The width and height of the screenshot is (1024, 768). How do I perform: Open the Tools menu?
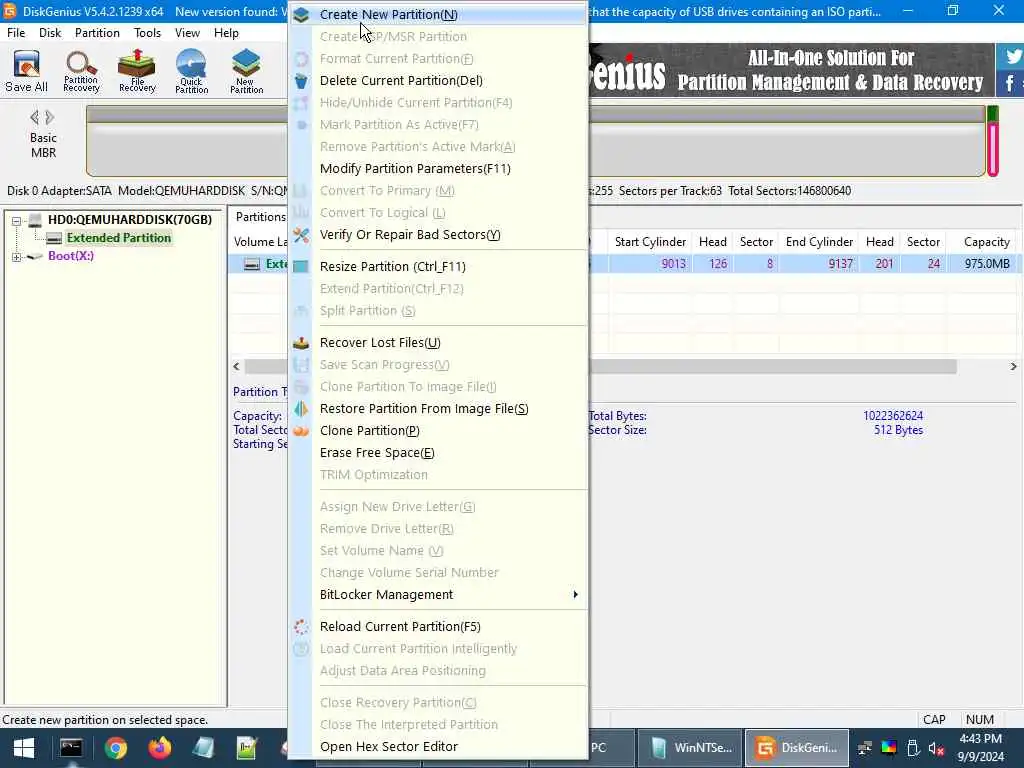147,33
